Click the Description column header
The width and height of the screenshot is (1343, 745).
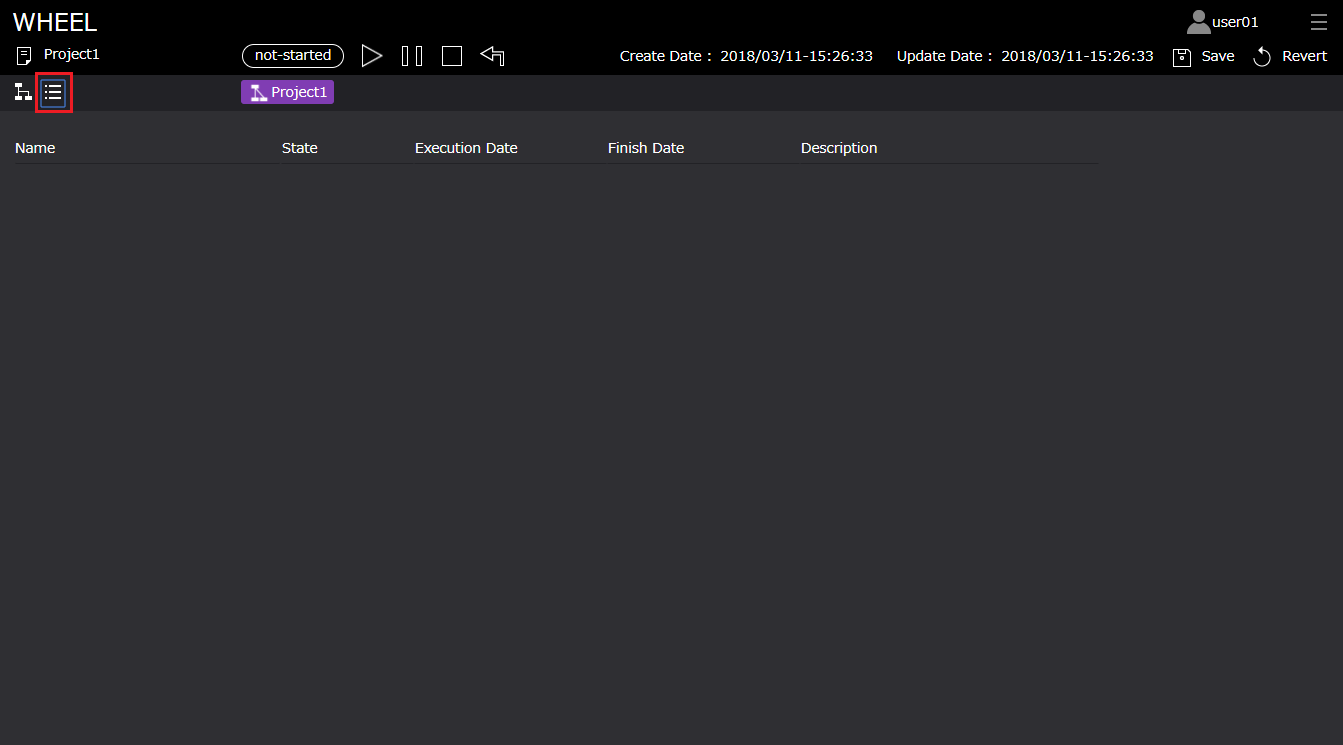pos(839,148)
